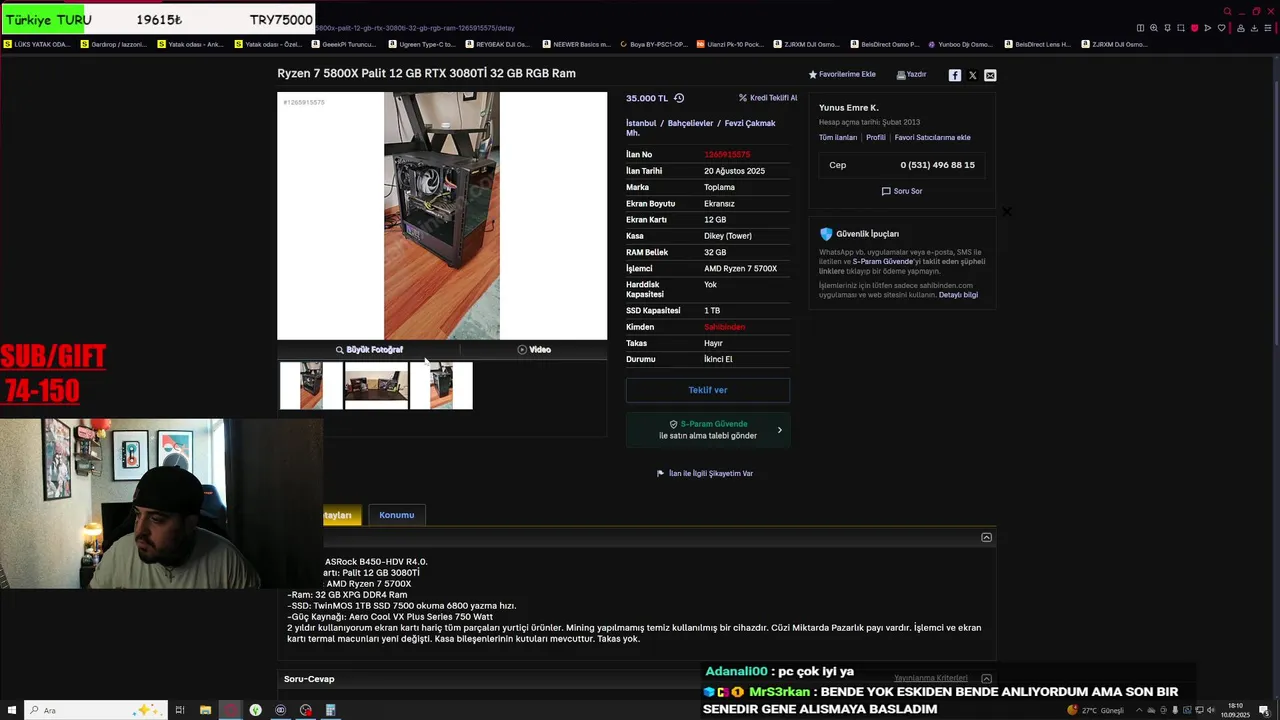Open Kredi Teklifi Al offer
1280x720 pixels.
[x=768, y=98]
